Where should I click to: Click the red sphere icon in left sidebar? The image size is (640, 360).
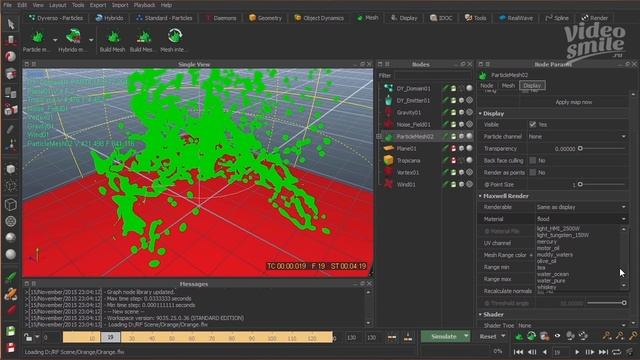click(11, 56)
